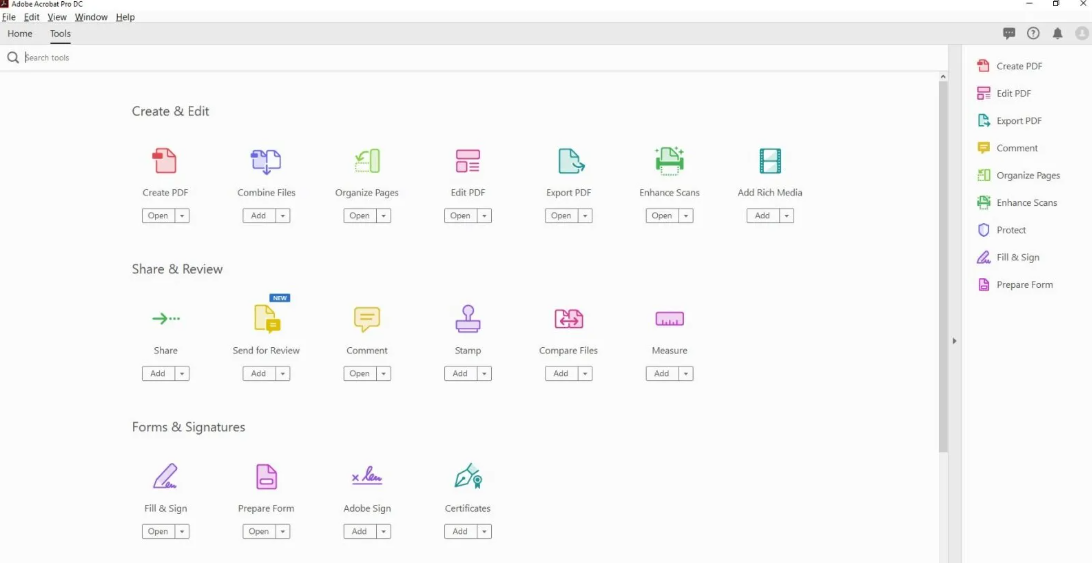Click Comment shortcut in right sidebar
This screenshot has width=1092, height=563.
tap(1008, 148)
